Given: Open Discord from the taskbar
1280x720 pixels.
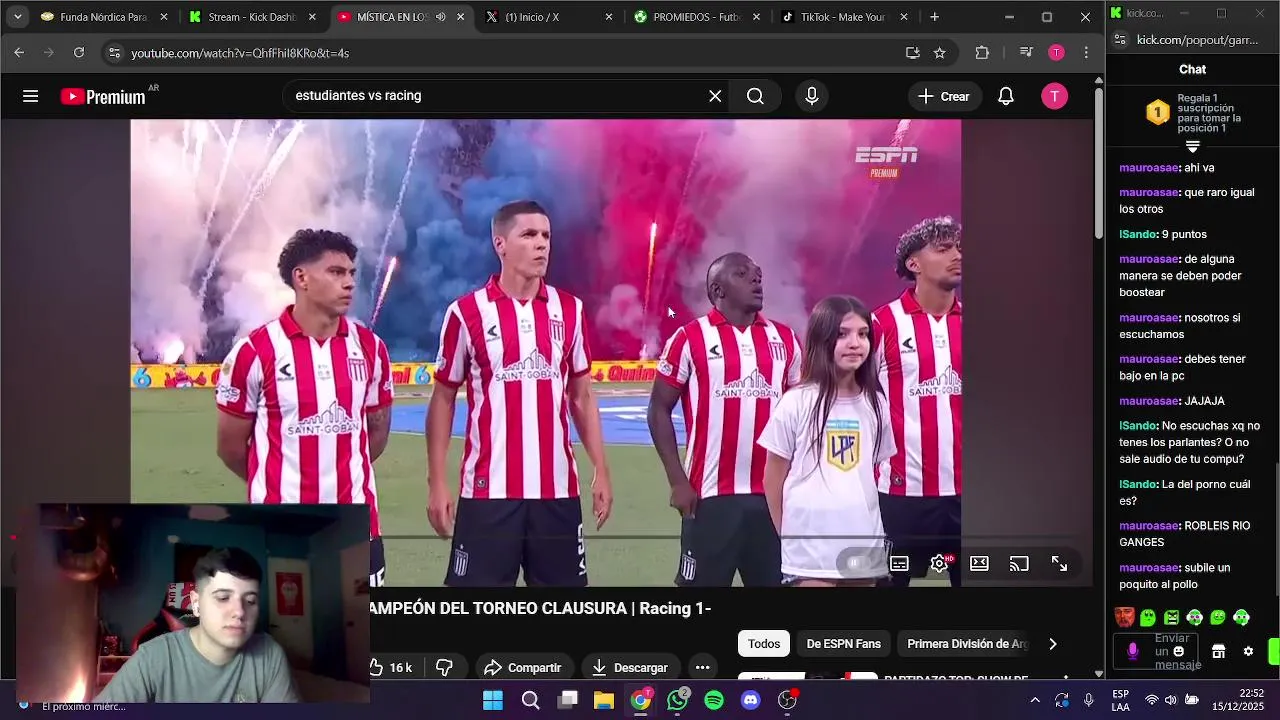Looking at the screenshot, I should [x=751, y=700].
